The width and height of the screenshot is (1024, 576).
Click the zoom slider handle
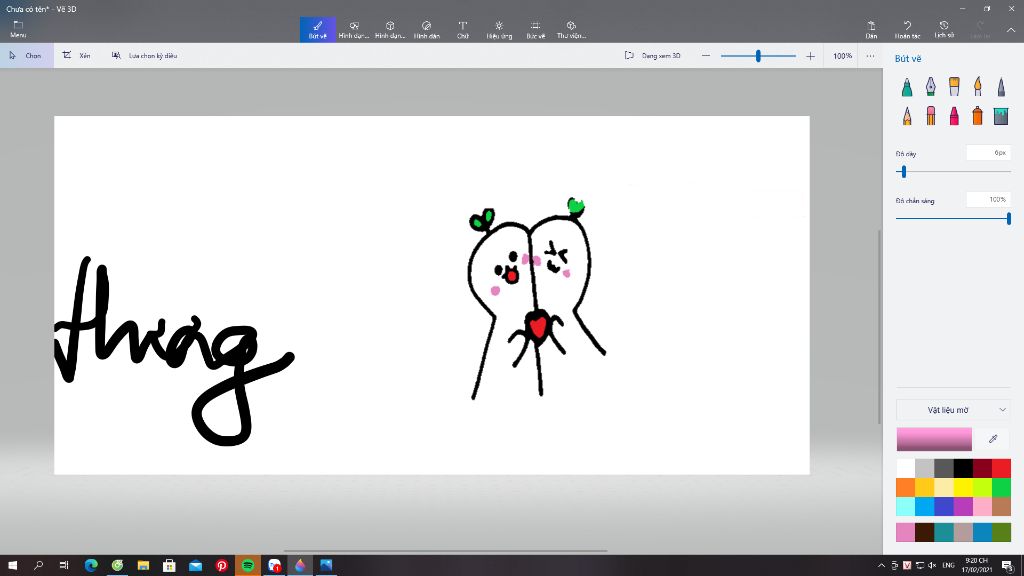[x=758, y=56]
